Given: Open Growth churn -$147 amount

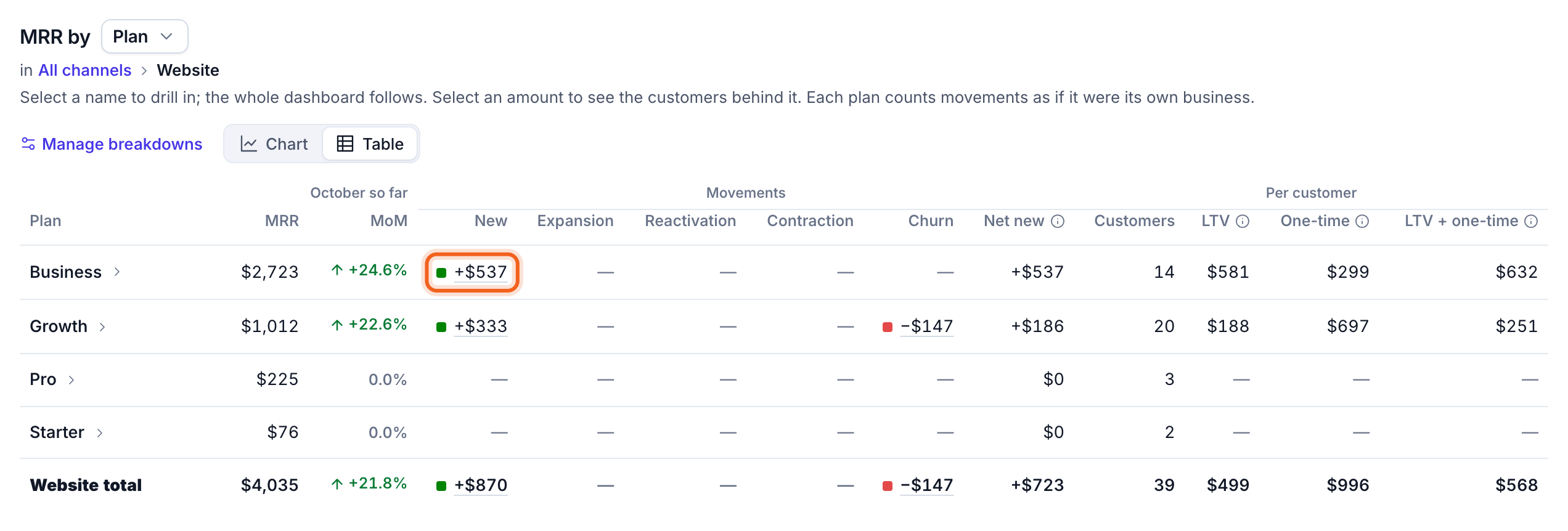Looking at the screenshot, I should coord(926,326).
